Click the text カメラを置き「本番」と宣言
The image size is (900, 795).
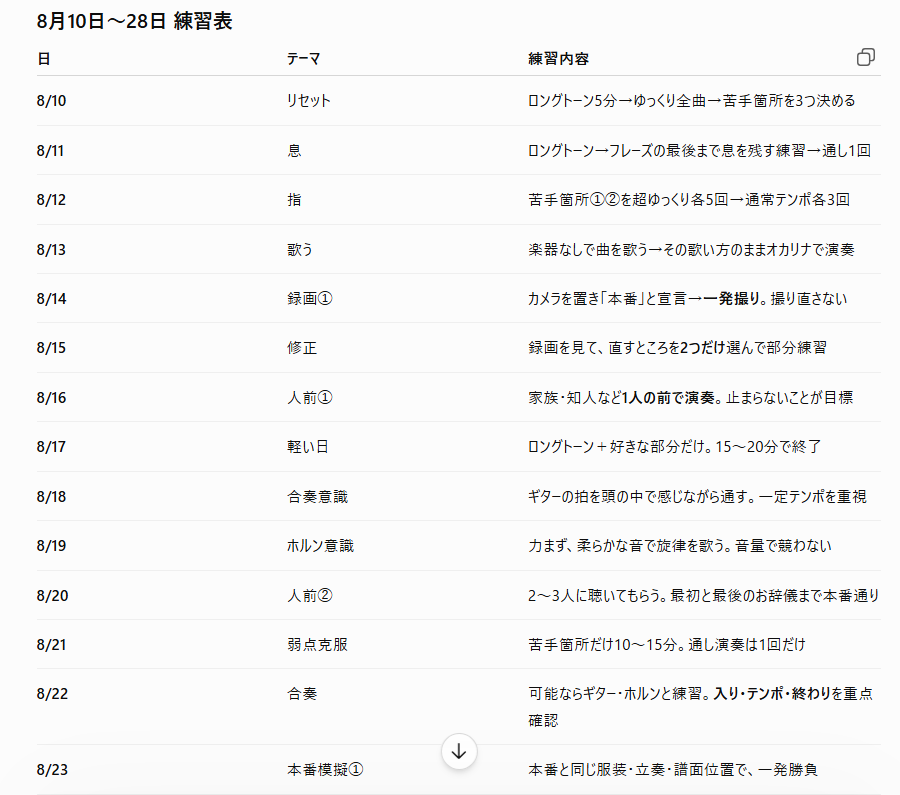tap(607, 298)
